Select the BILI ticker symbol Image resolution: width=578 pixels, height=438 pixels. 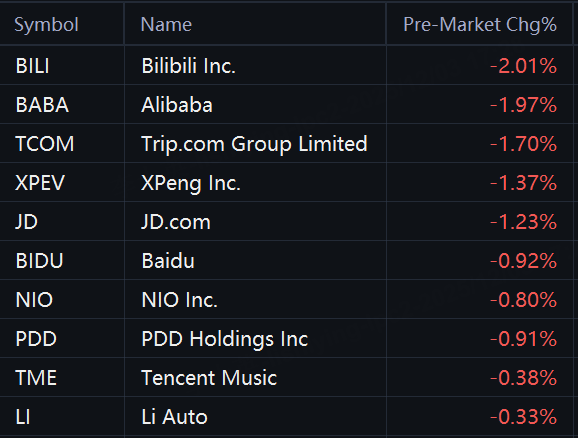(x=32, y=66)
